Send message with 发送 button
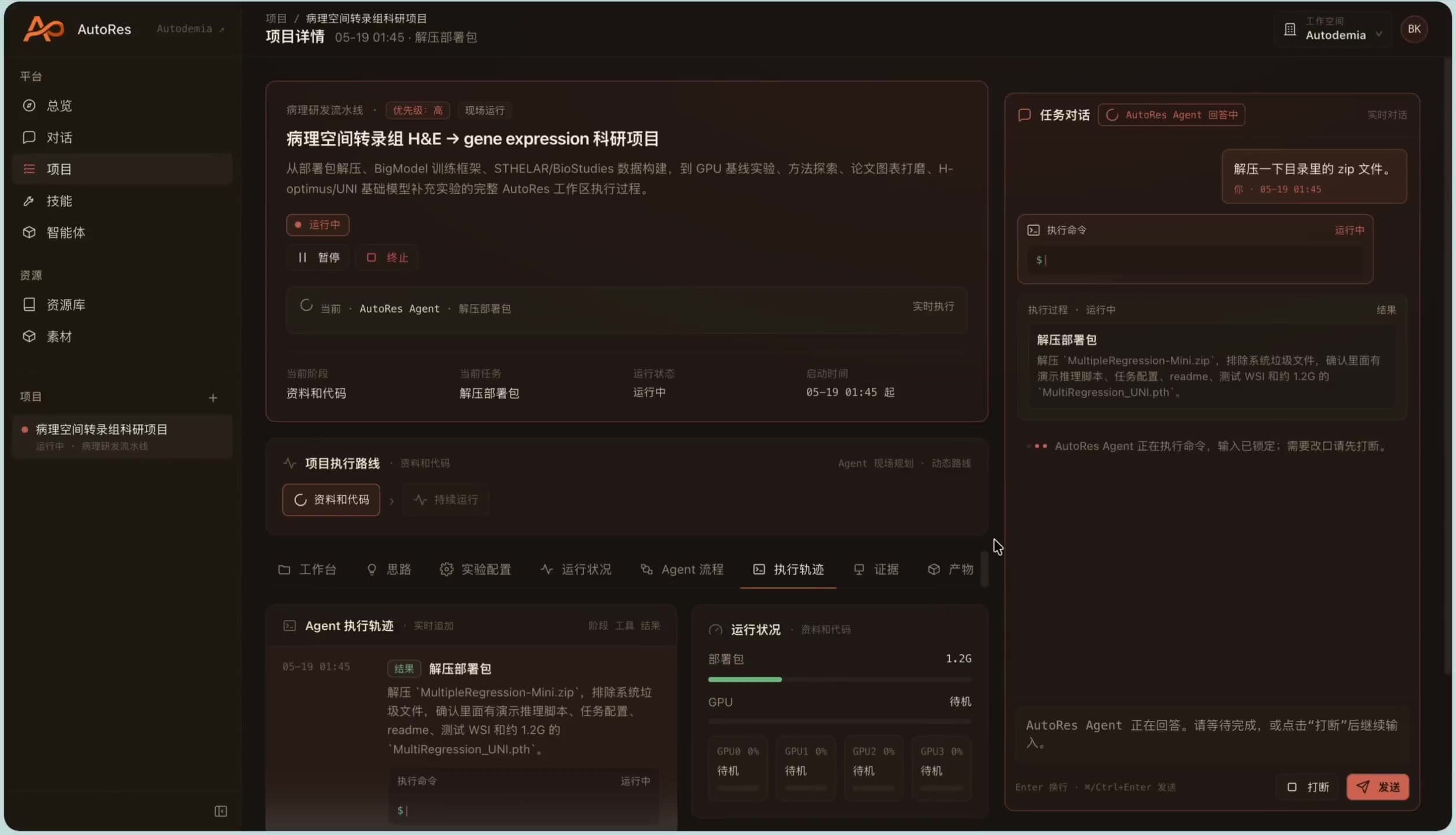Screen dimensions: 1456x835 click(1378, 787)
